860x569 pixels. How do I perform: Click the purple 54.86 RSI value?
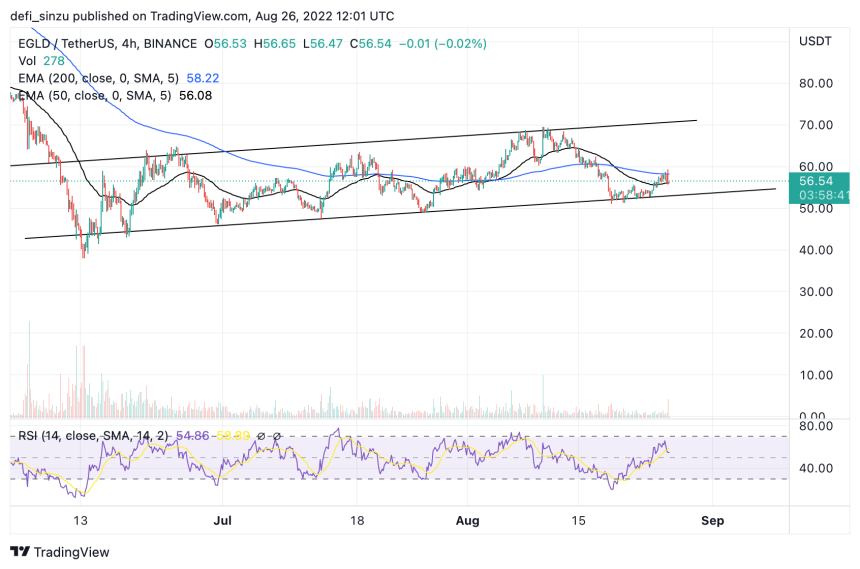[193, 436]
